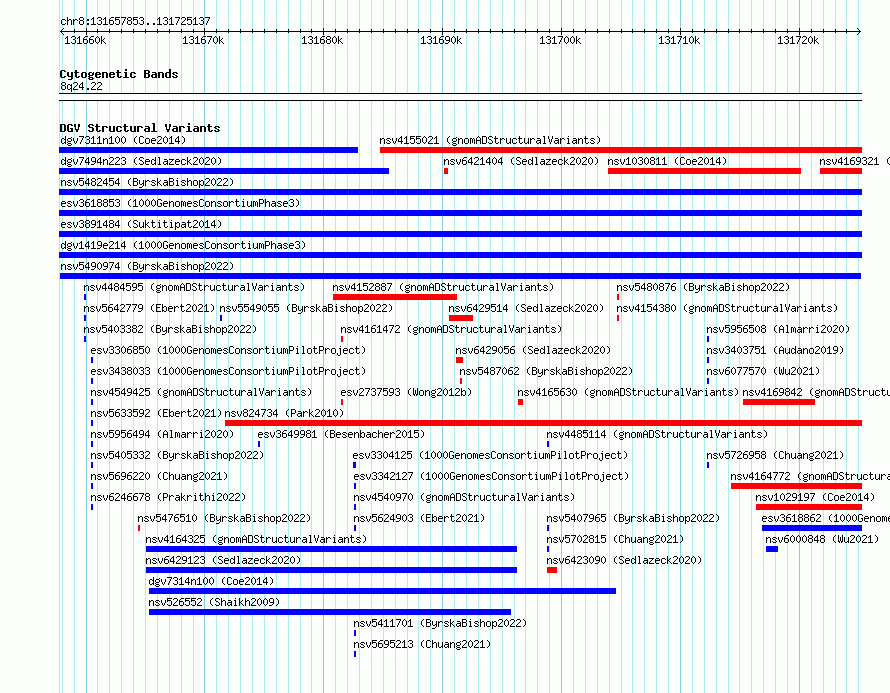Click nsv6429123 (Sedlazeck2020) label
Screen dimensions: 890x693
click(223, 560)
